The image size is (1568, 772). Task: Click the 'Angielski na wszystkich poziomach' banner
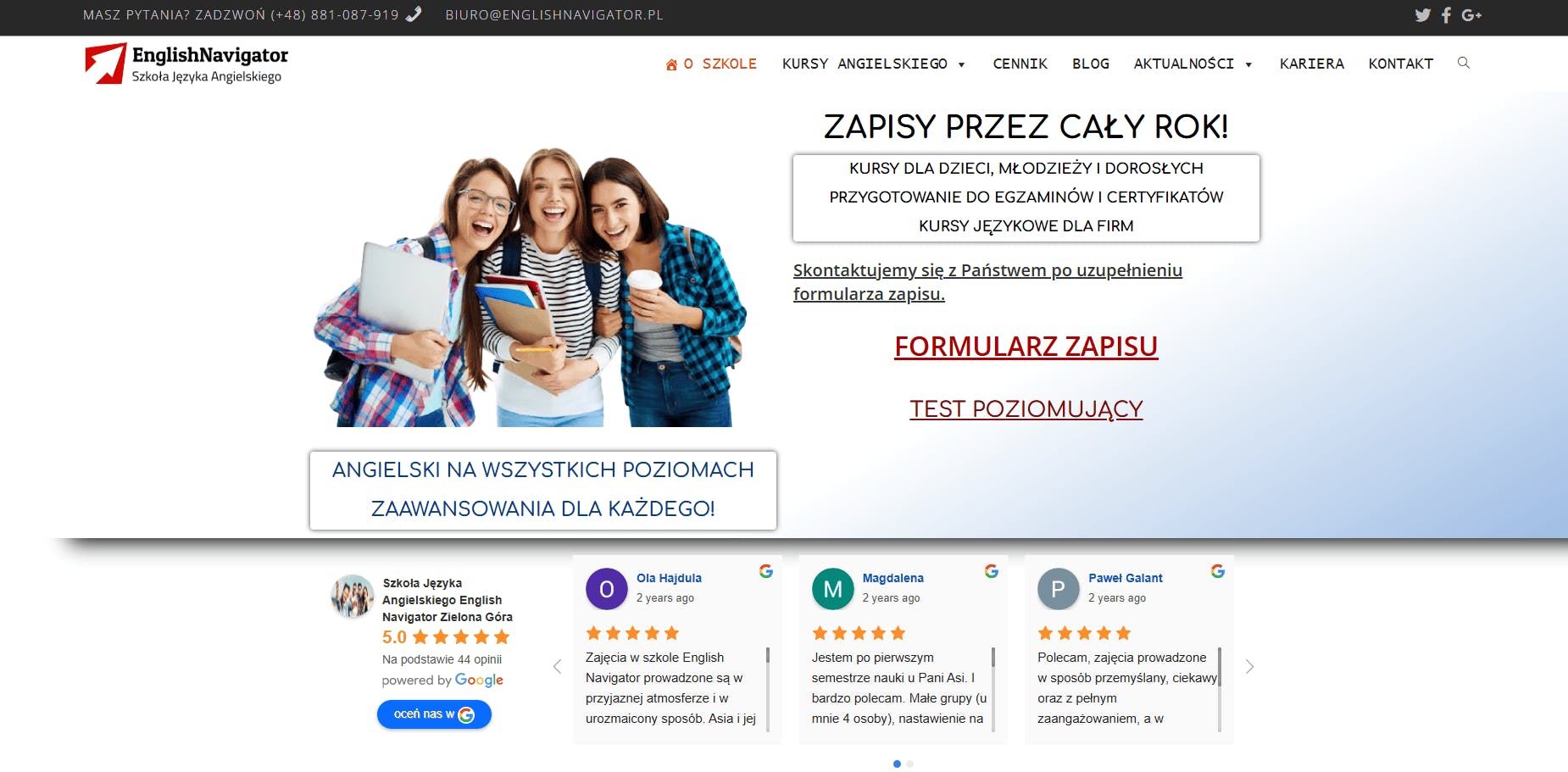(543, 491)
